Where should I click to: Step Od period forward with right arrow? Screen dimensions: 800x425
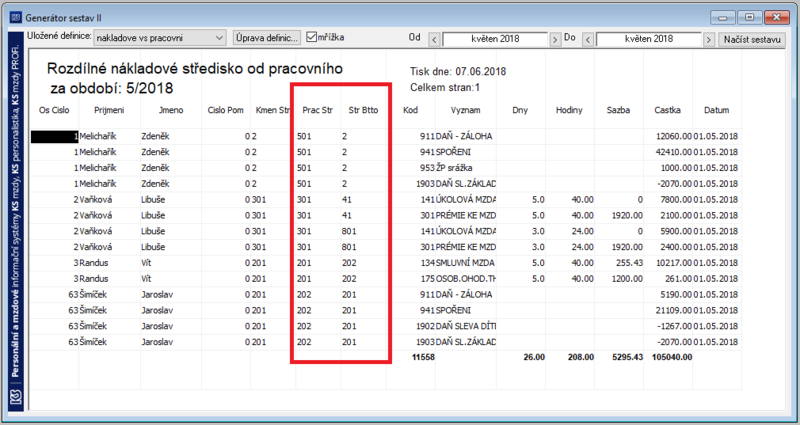coord(555,39)
